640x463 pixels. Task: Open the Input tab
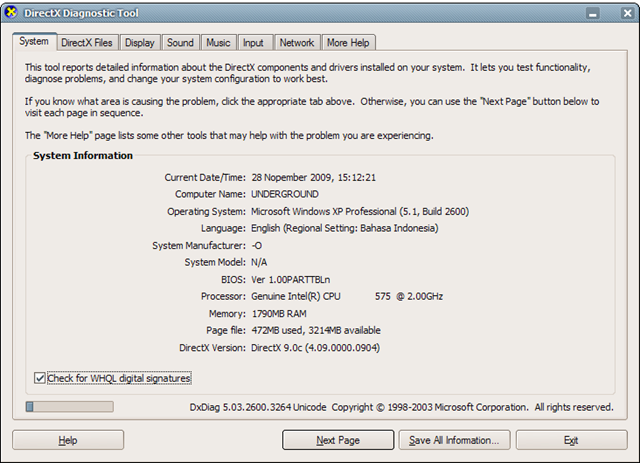(253, 43)
